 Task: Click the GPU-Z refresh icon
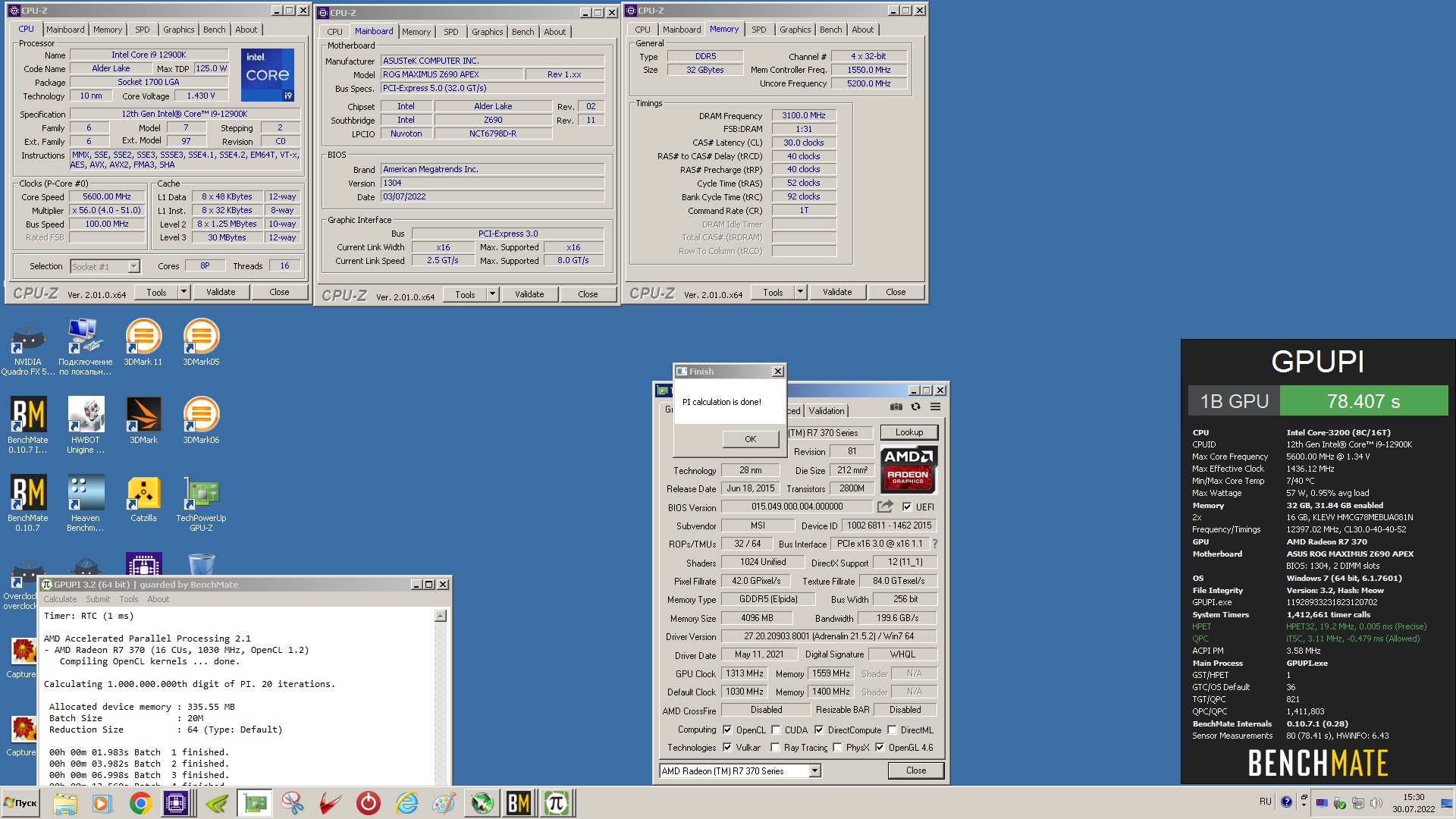(x=916, y=407)
